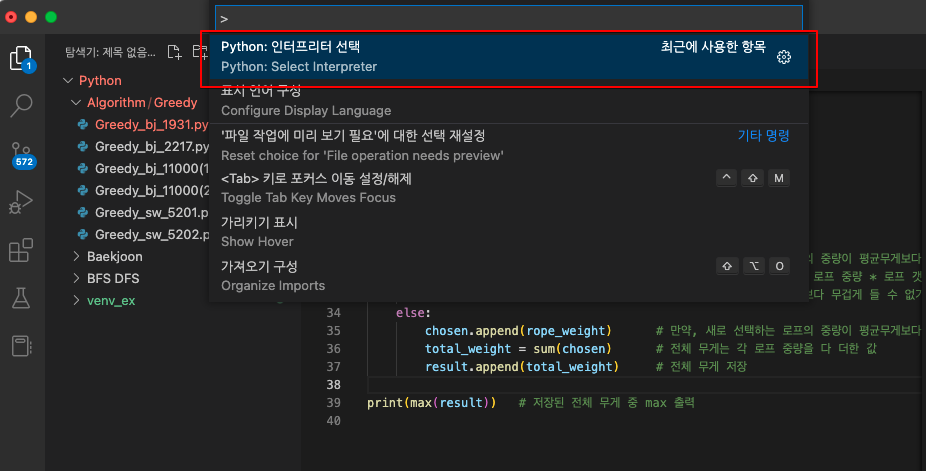Screen dimensions: 926x471
Task: Click the explorer title 탐색기: 제목 없음
Action: (110, 53)
